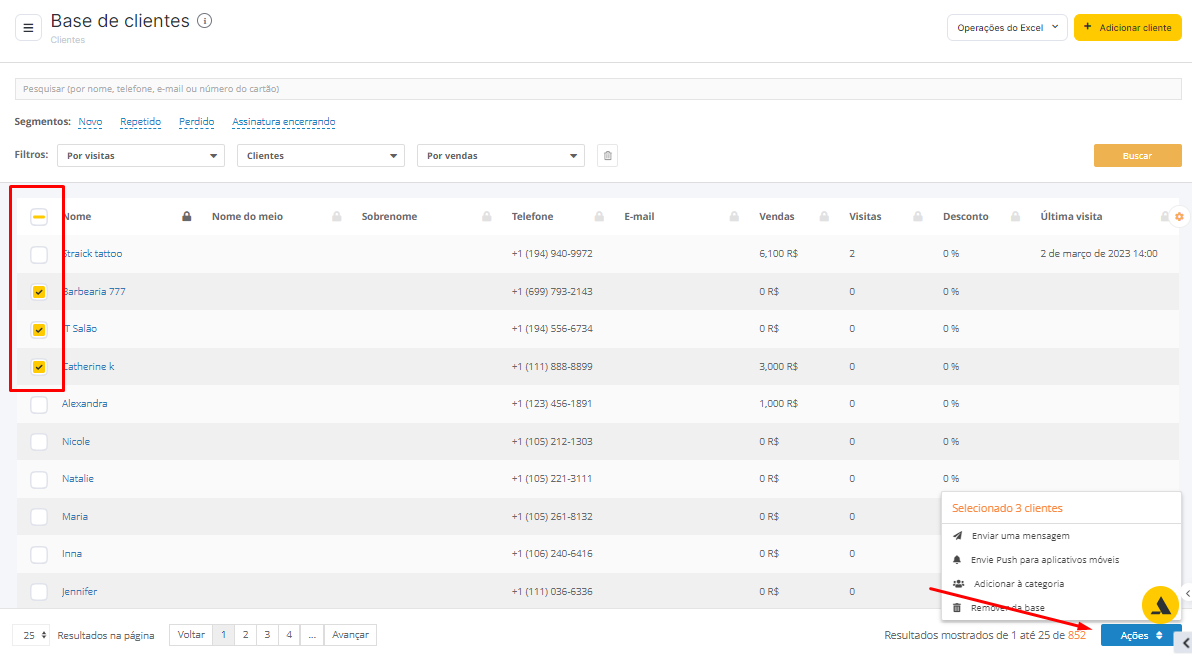Click the client search field
This screenshot has height=657, width=1192.
click(x=598, y=89)
